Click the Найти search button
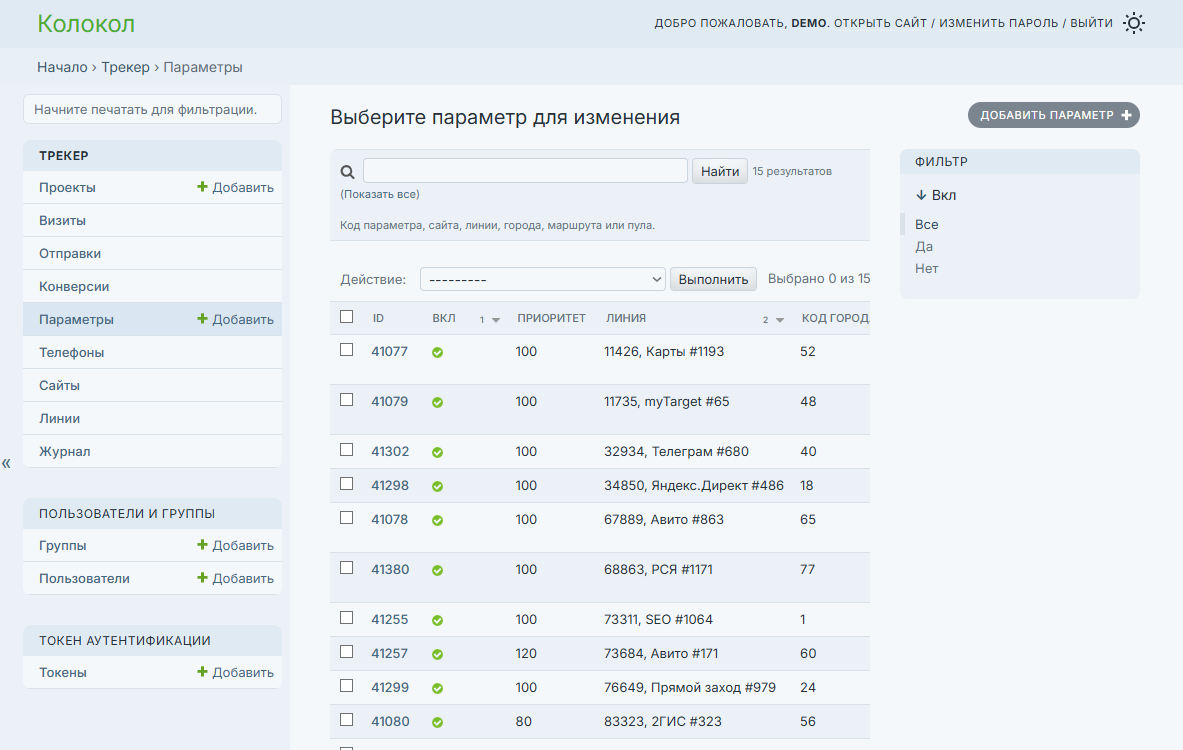Image resolution: width=1183 pixels, height=750 pixels. pos(720,171)
